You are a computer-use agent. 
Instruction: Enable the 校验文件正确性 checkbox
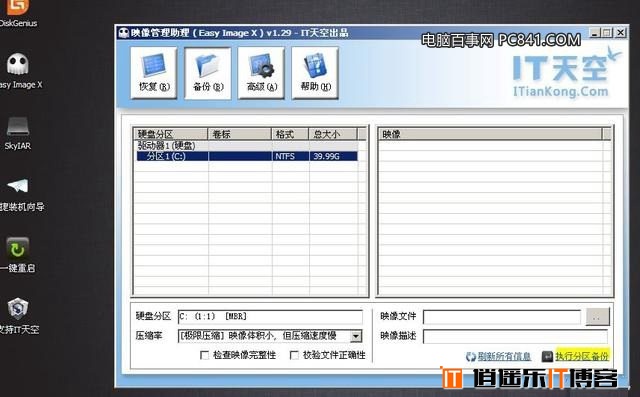tap(294, 355)
